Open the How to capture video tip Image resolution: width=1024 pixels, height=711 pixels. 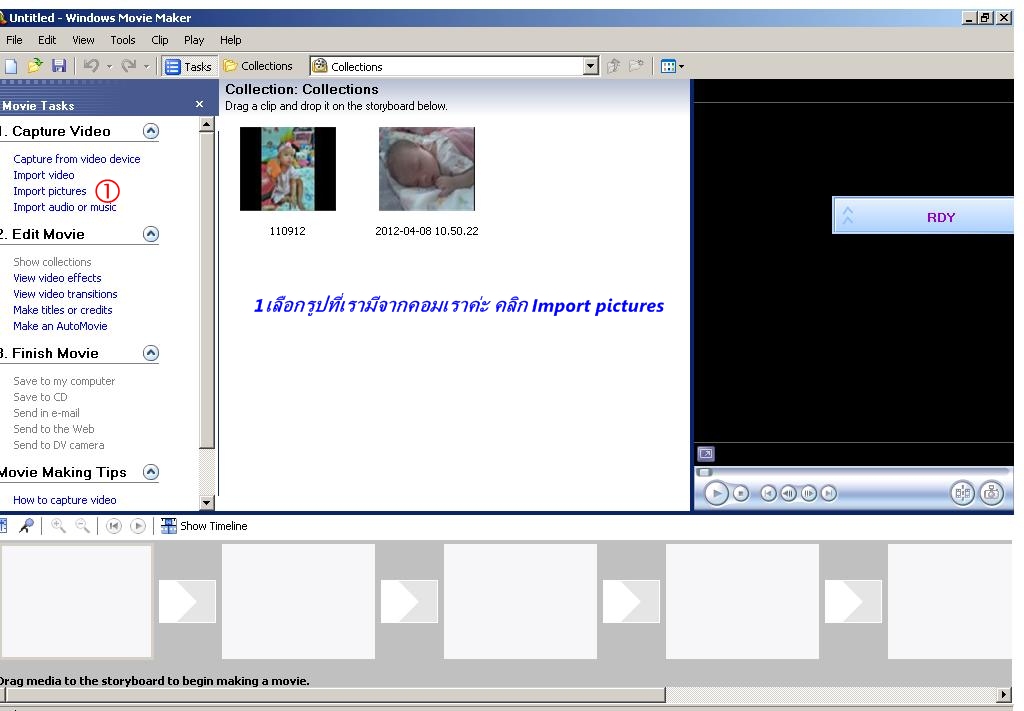point(65,499)
